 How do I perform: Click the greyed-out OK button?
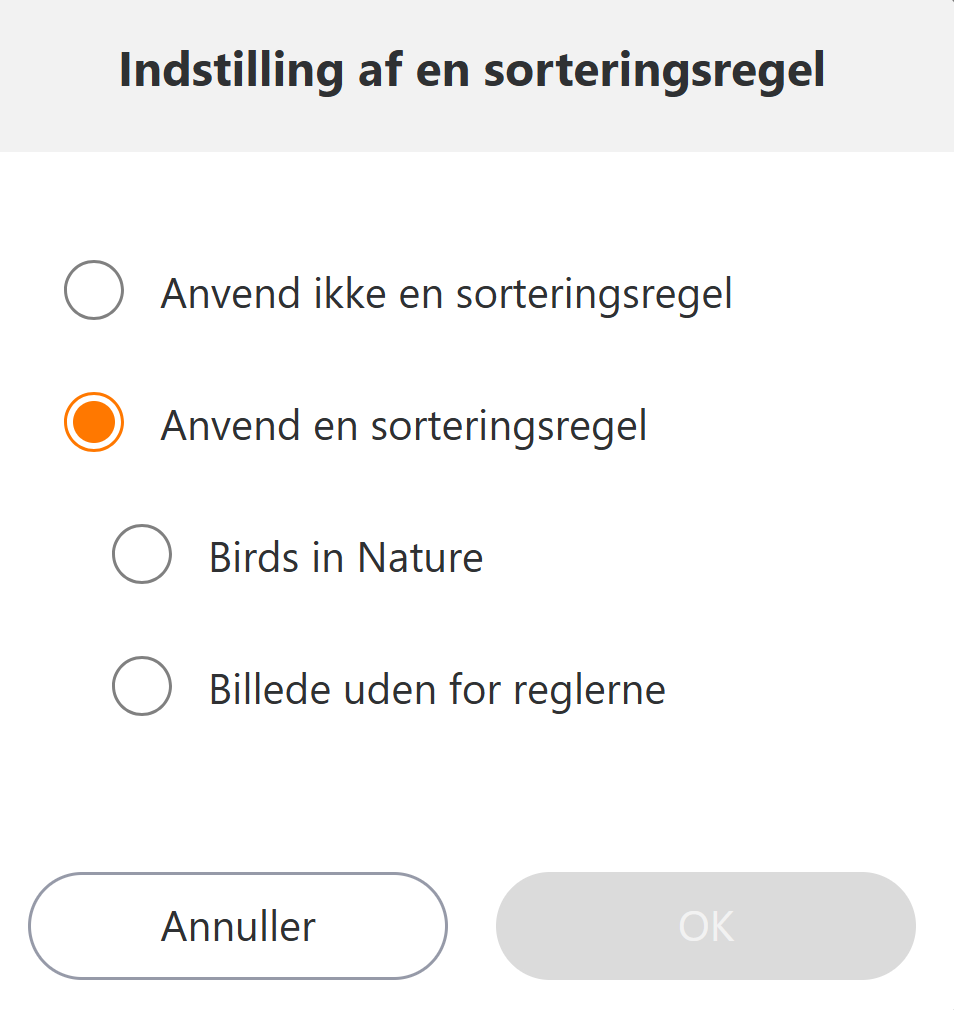point(706,926)
